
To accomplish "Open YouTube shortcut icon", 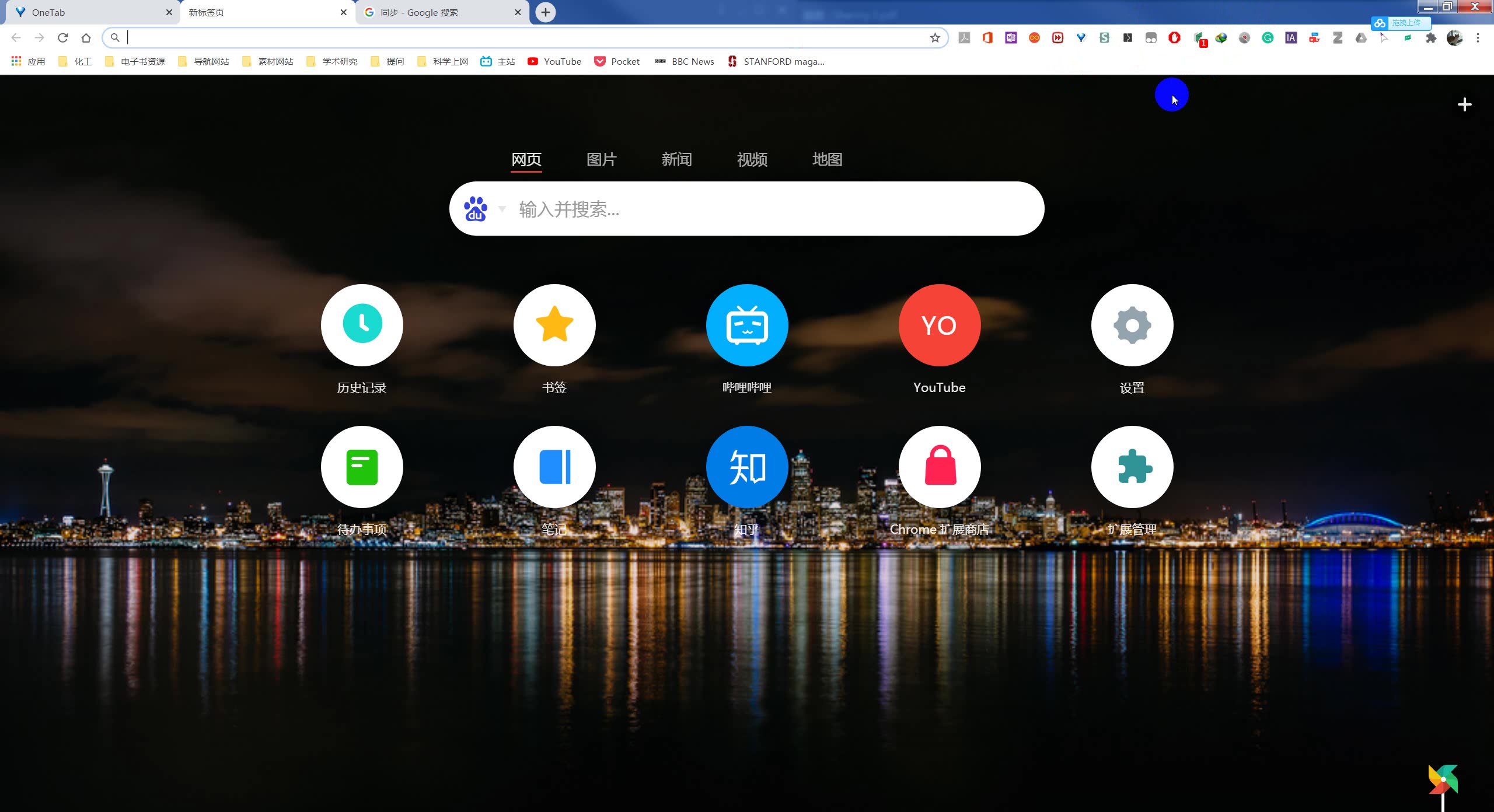I will (939, 325).
